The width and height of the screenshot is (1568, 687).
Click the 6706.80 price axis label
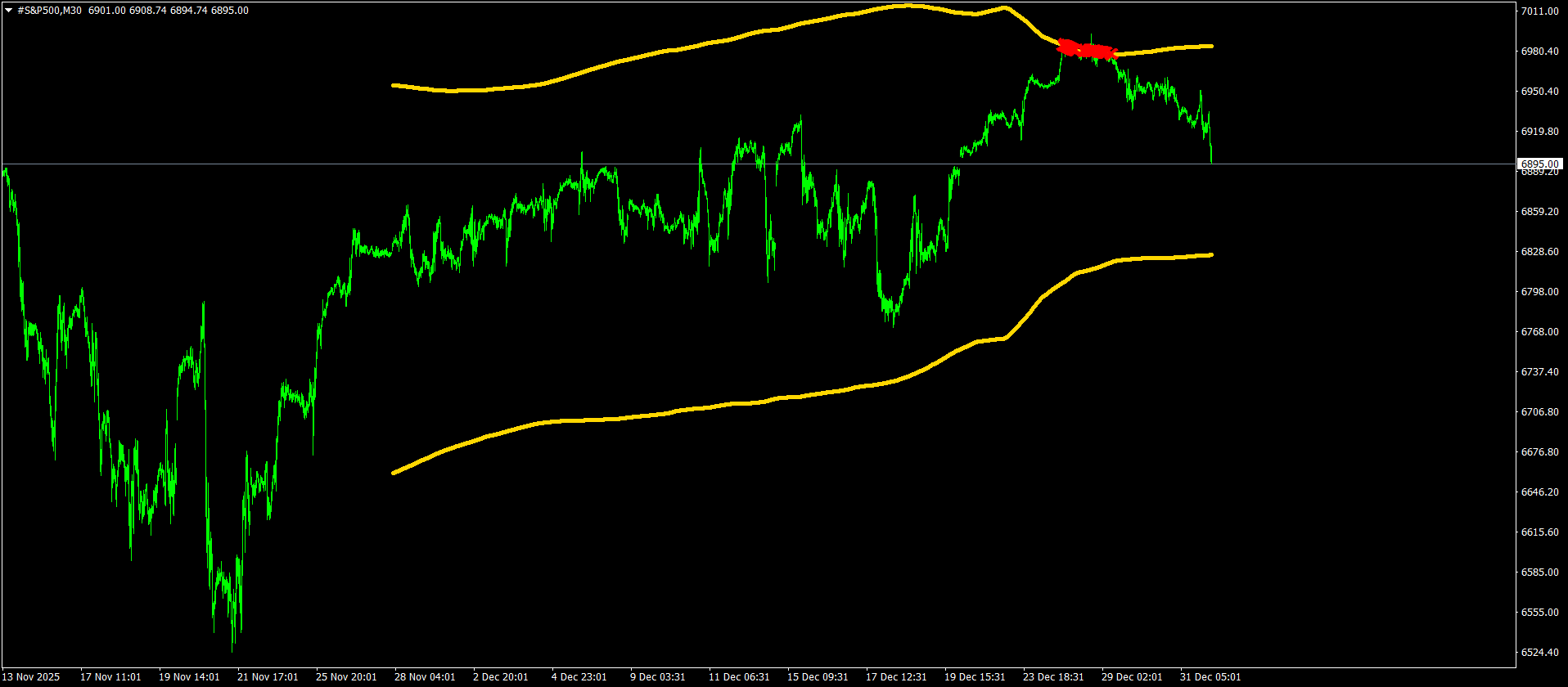pyautogui.click(x=1539, y=412)
